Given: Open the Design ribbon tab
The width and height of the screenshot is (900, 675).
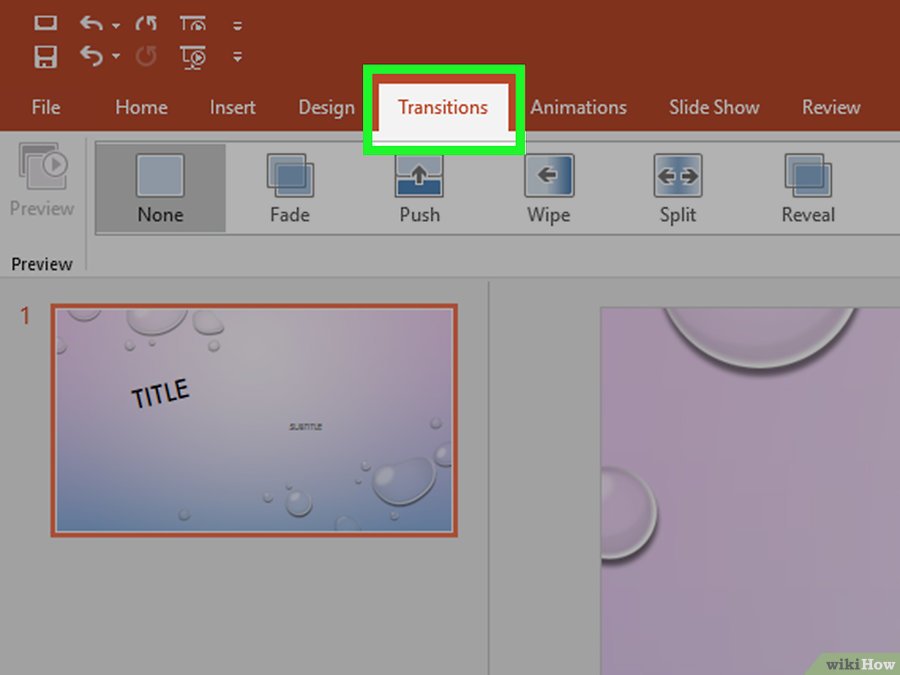Looking at the screenshot, I should coord(326,107).
